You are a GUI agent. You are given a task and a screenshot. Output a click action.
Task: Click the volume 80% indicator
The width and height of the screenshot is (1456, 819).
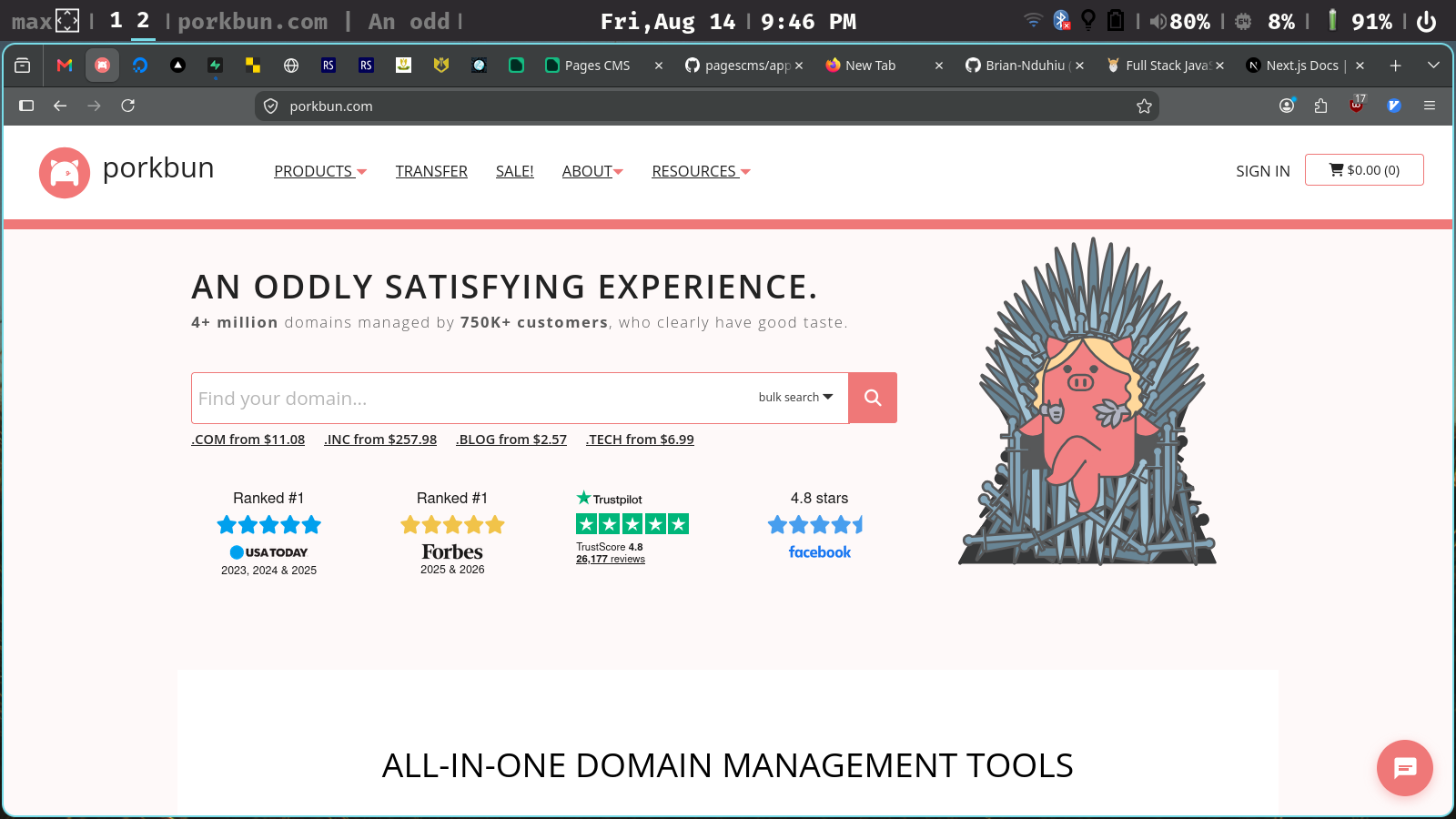(1179, 21)
